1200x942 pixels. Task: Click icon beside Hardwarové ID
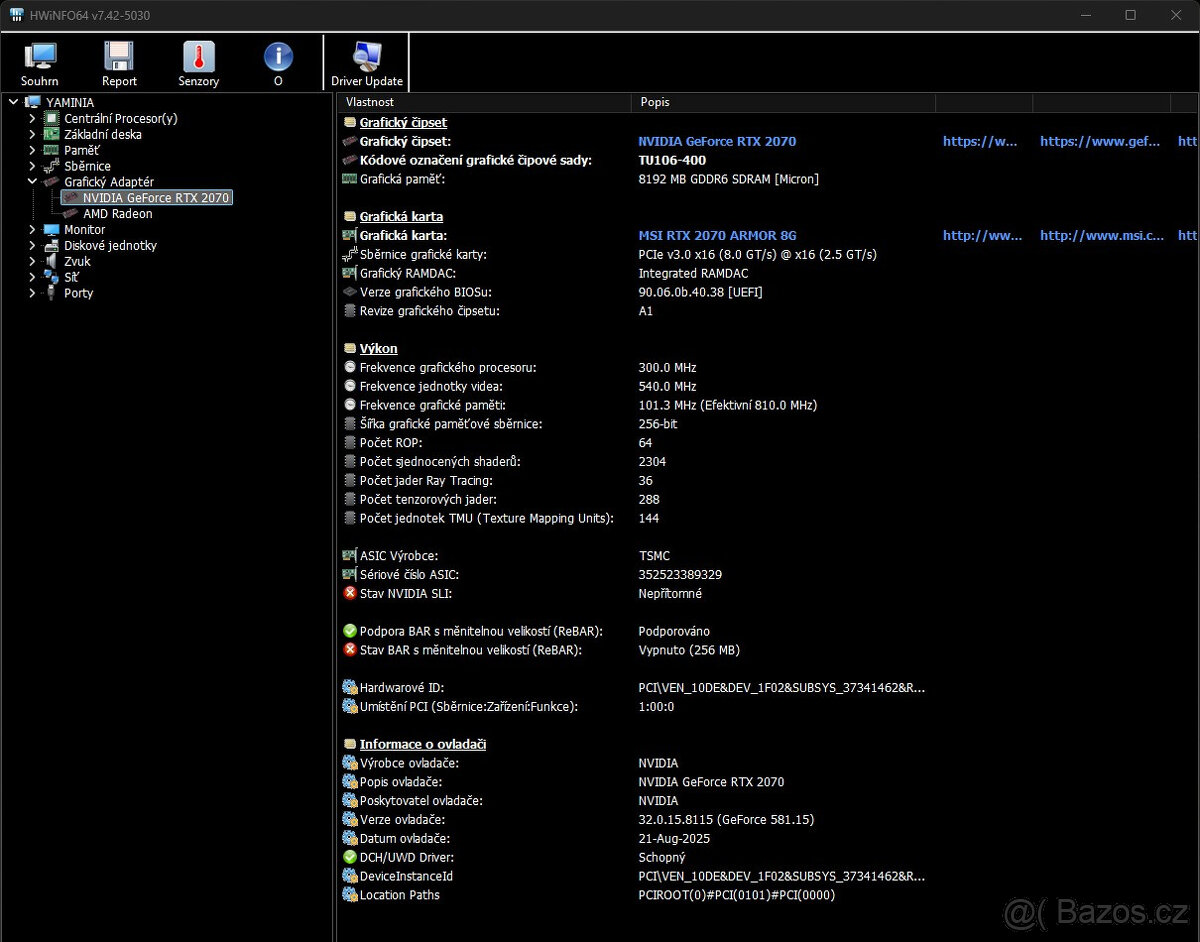coord(350,687)
